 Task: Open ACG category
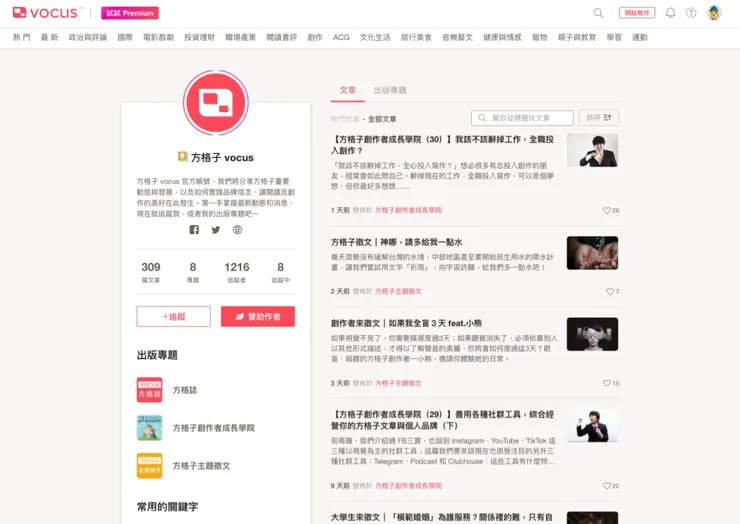pyautogui.click(x=341, y=37)
